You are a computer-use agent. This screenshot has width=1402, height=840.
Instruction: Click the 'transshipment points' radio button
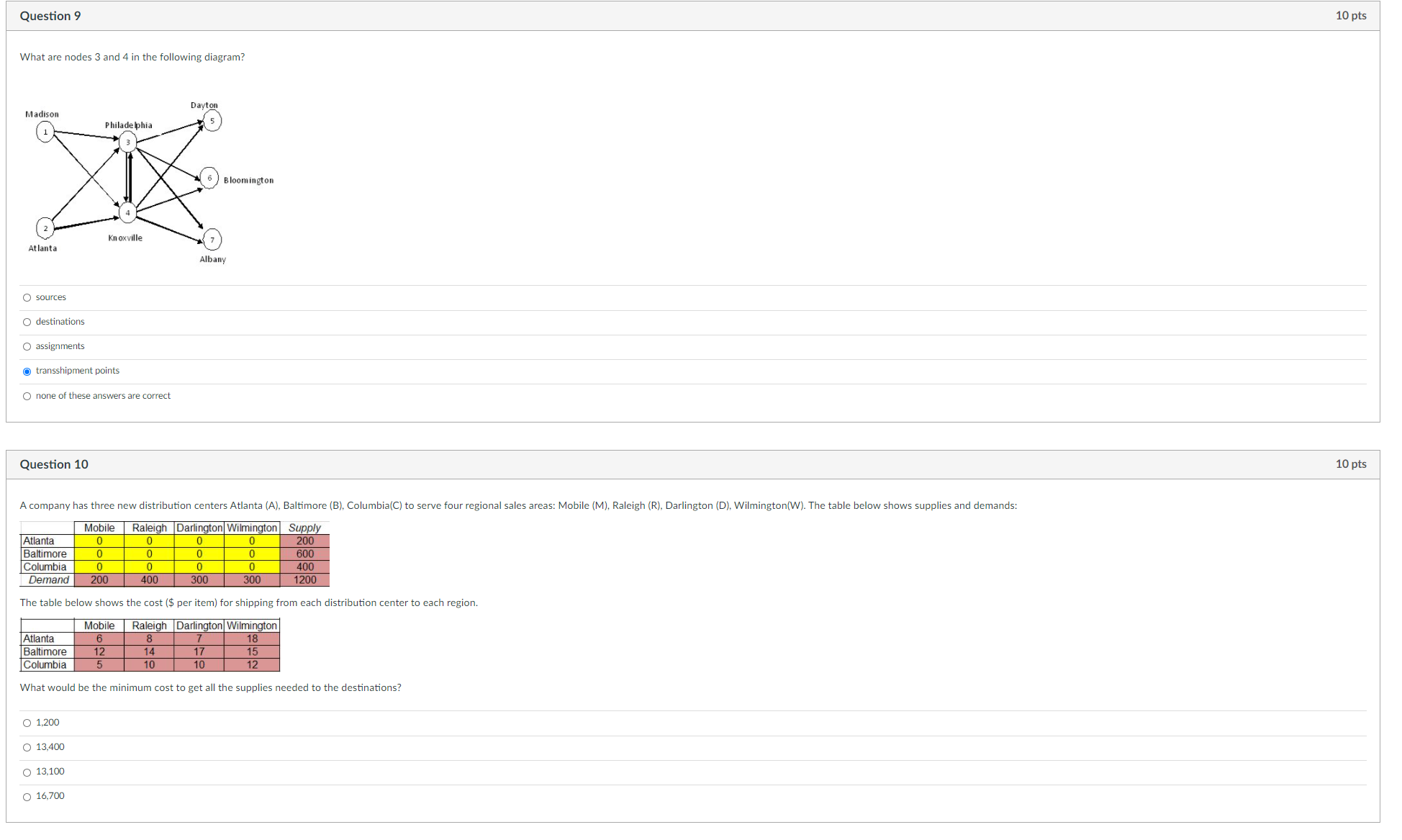(27, 371)
